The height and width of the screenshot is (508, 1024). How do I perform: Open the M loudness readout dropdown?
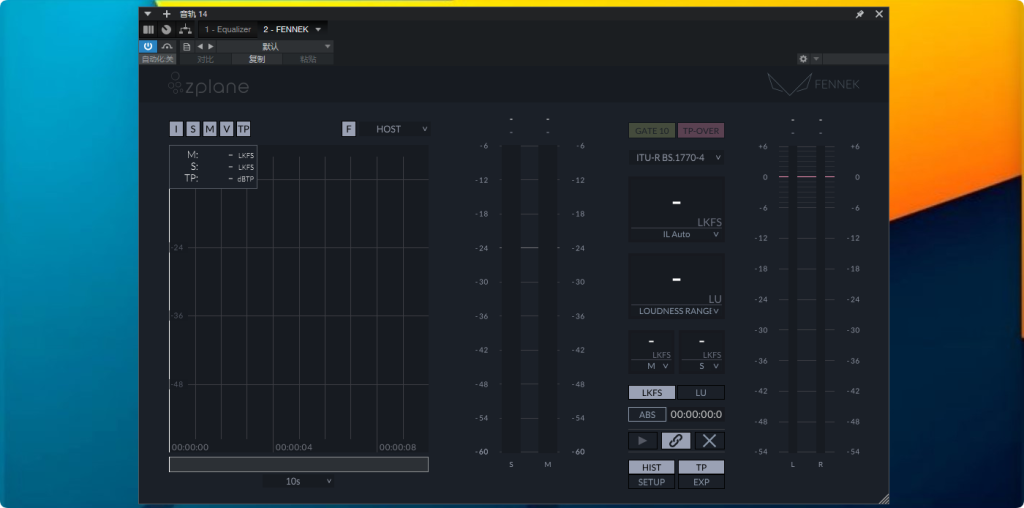coord(651,366)
